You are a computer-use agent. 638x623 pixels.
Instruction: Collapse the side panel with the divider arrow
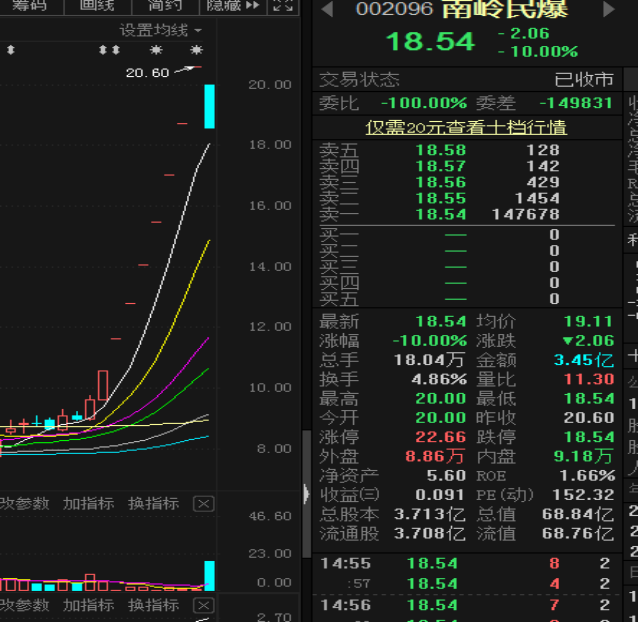(x=306, y=494)
